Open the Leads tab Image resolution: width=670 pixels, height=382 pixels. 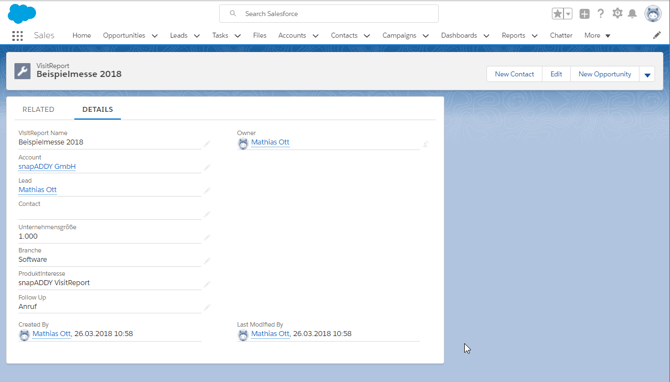179,35
